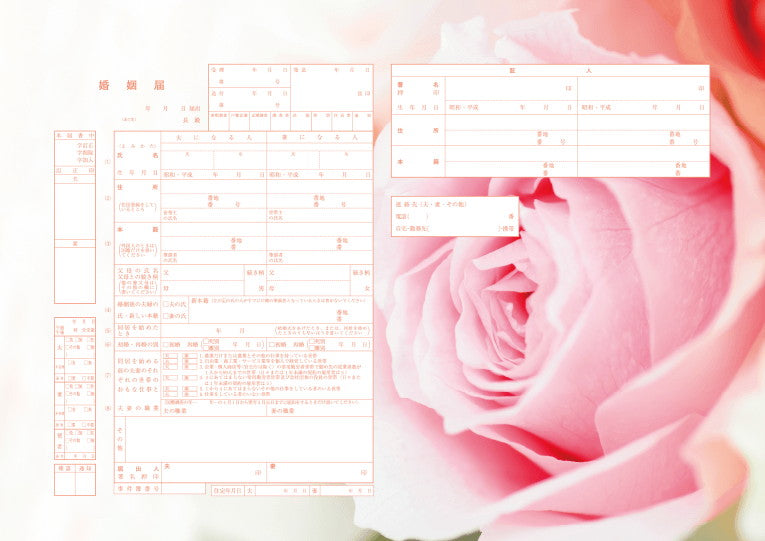Select the husband's 生年月日 date field
Screen dimensions: 765x541
[213, 173]
